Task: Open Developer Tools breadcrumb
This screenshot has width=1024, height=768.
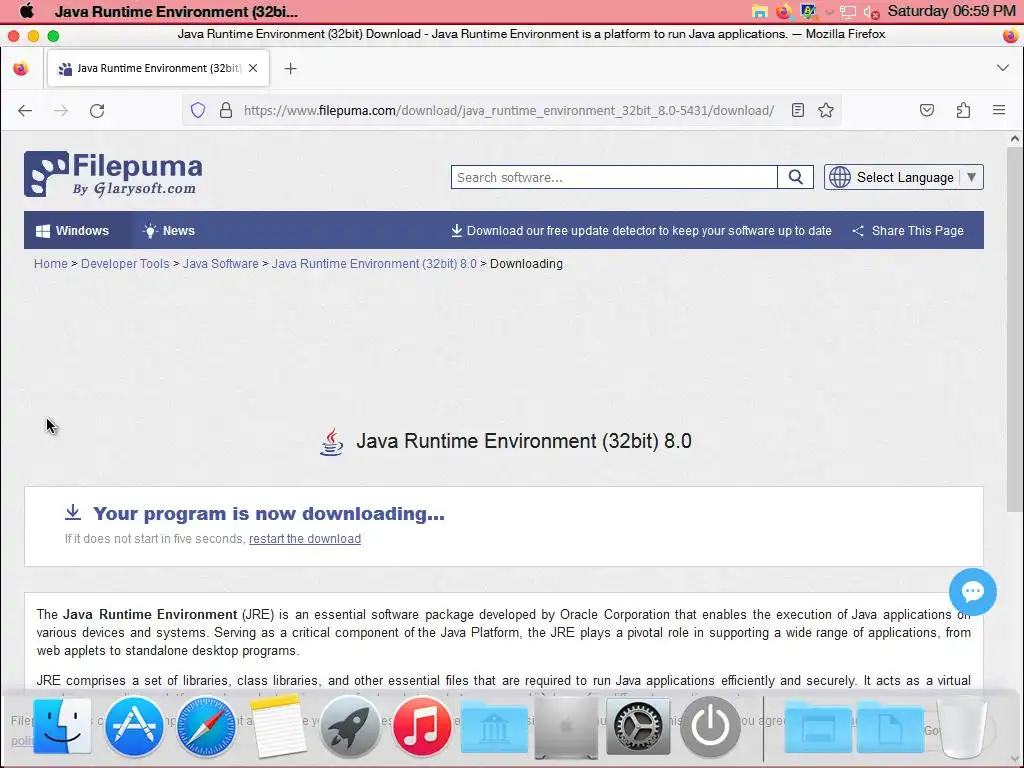Action: pyautogui.click(x=125, y=264)
